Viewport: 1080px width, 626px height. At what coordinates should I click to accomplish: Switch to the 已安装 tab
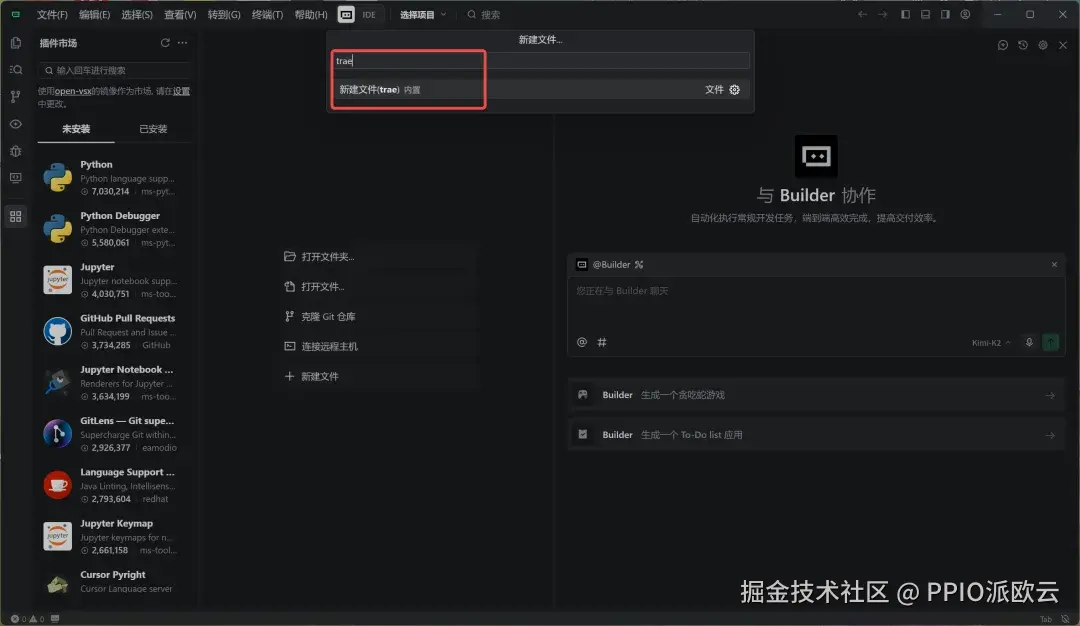point(153,129)
